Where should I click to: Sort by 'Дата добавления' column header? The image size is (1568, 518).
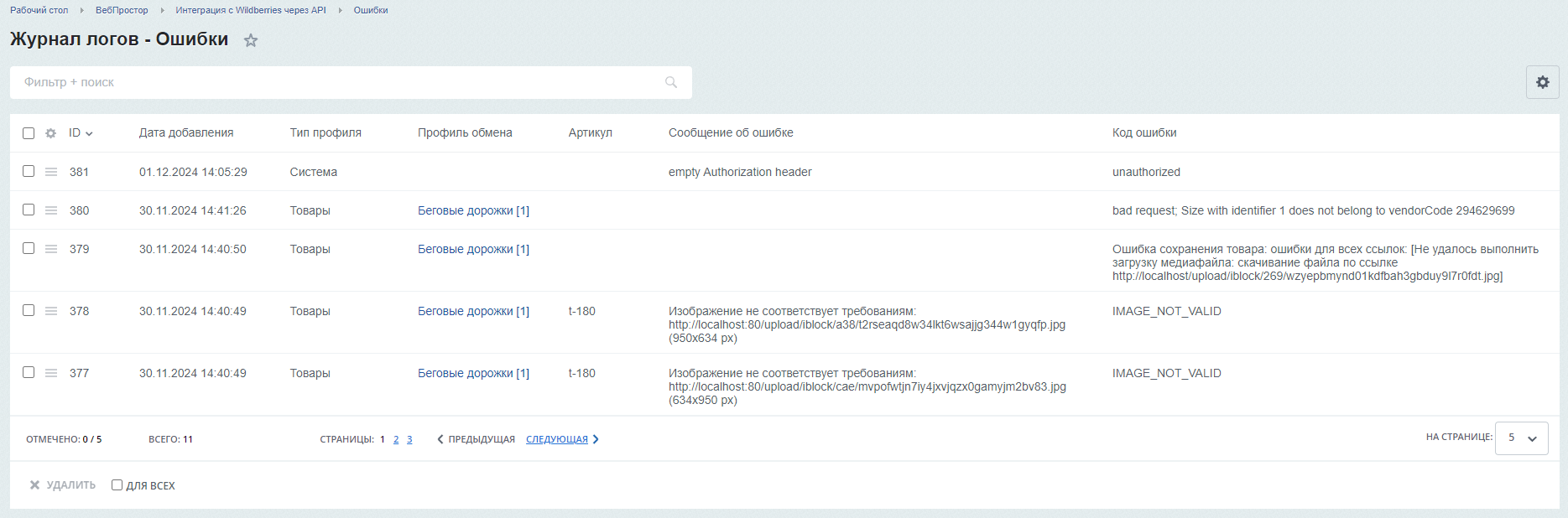186,132
